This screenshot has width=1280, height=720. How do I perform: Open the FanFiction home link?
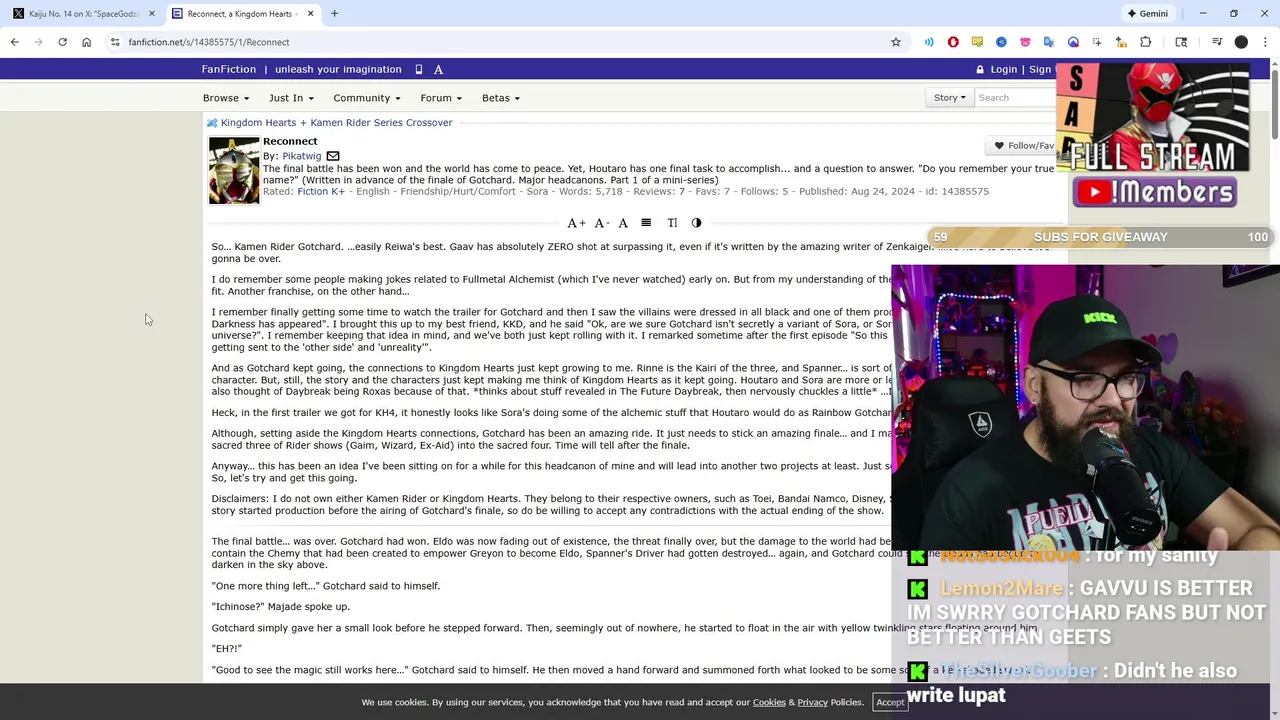click(x=229, y=69)
